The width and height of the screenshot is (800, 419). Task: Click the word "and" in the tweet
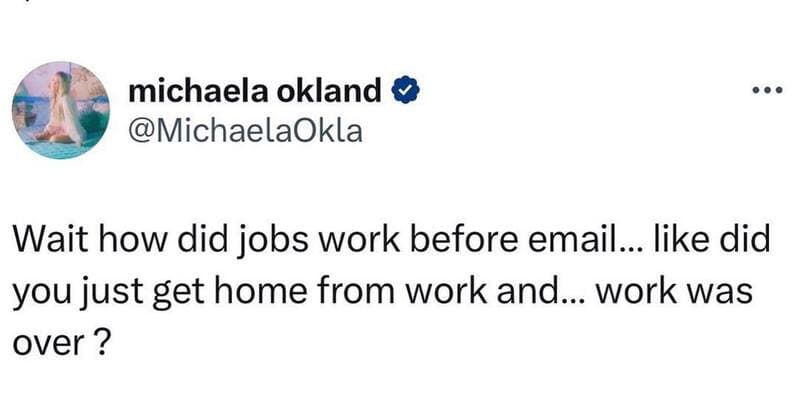[x=515, y=292]
